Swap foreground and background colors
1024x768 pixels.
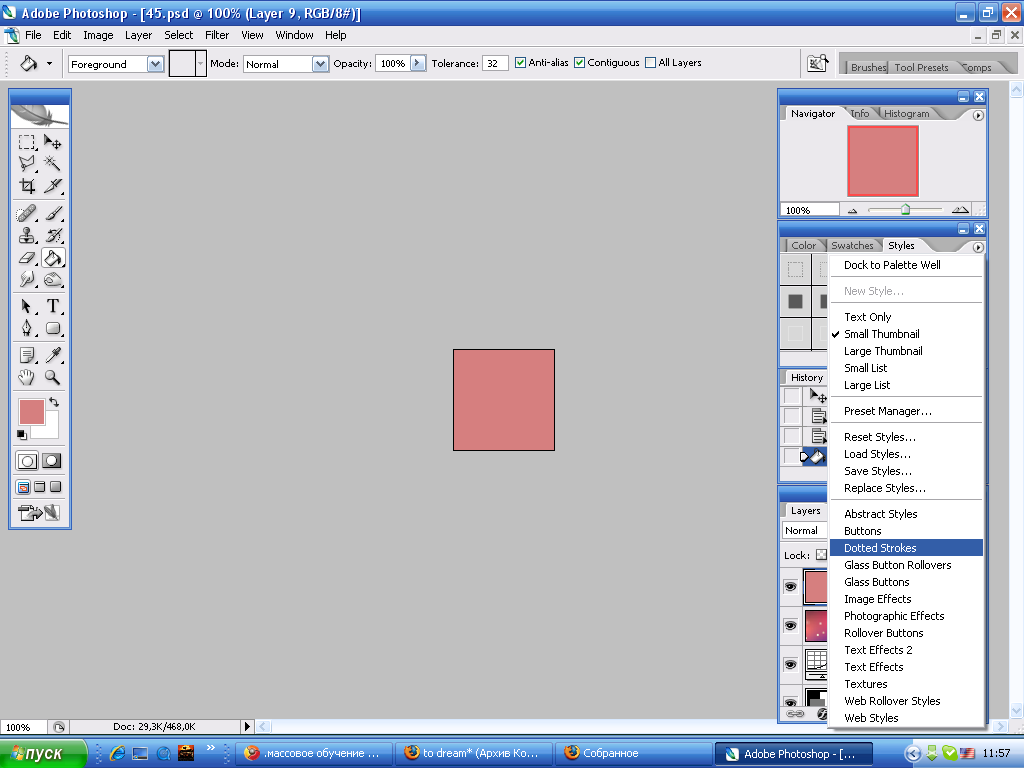pyautogui.click(x=54, y=402)
